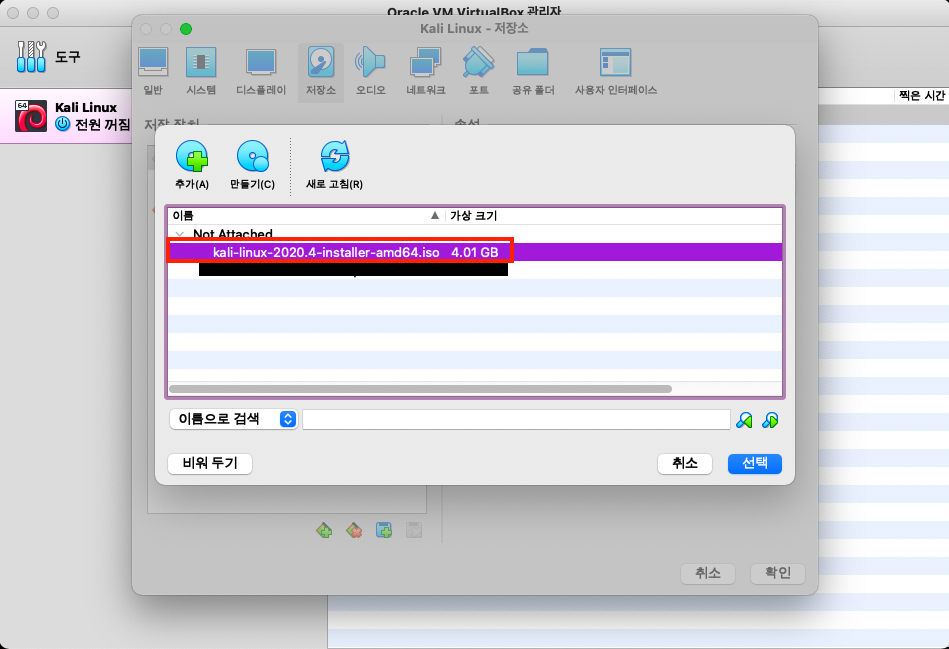Open the search-by-name (이름으로 검색) dropdown
The width and height of the screenshot is (949, 649).
point(233,419)
